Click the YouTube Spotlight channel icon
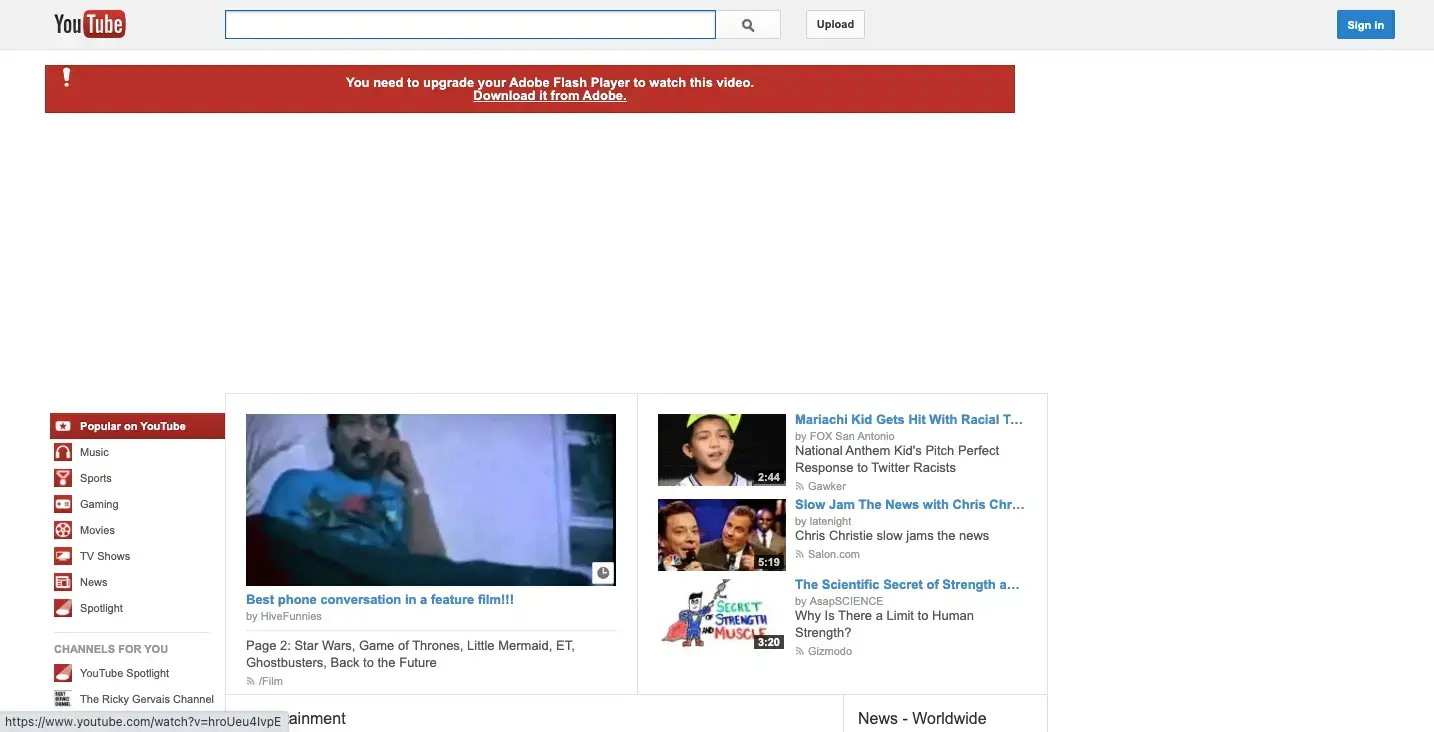Screen dimensions: 1434x732 point(62,673)
